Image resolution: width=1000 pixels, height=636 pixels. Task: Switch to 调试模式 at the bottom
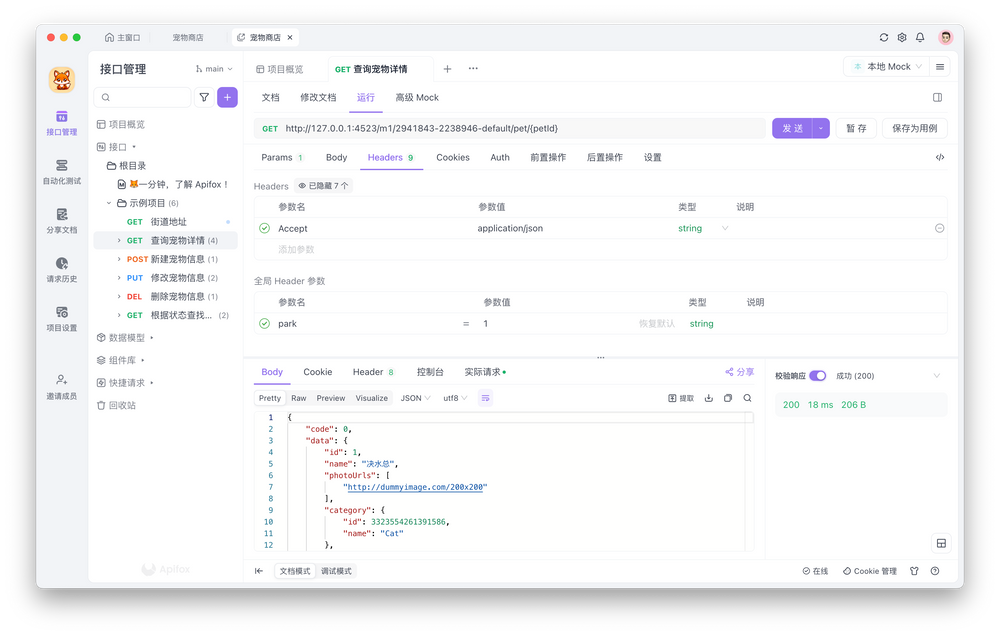coord(336,570)
